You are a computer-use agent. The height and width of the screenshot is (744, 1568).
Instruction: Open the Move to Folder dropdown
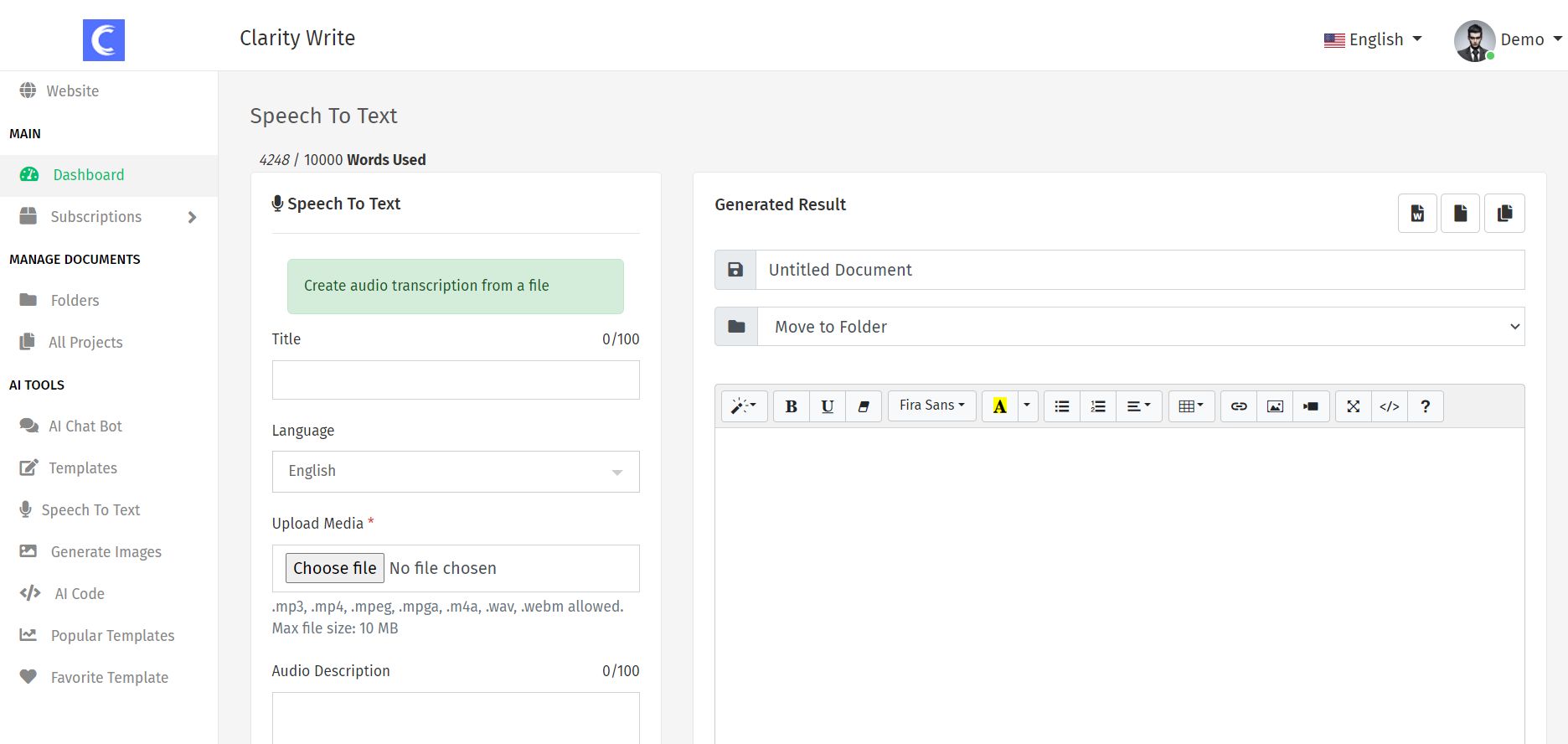coord(1140,327)
